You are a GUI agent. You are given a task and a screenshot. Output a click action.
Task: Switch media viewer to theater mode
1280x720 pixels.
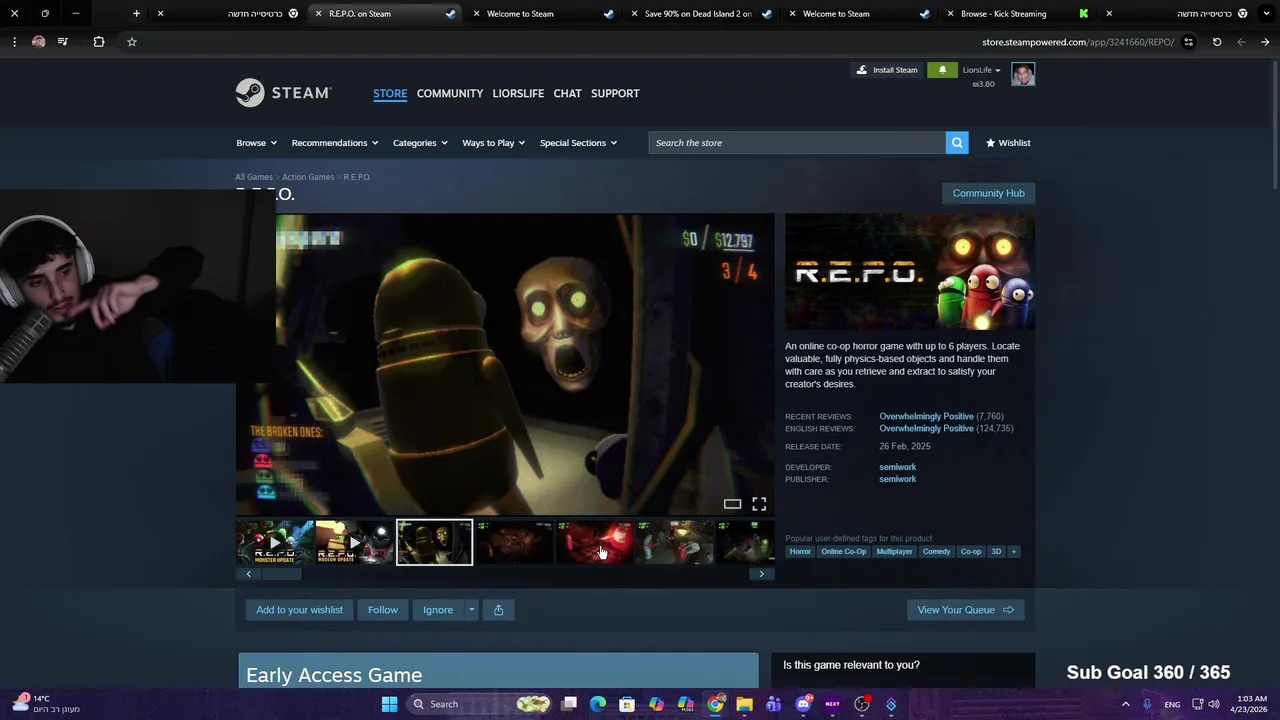(732, 504)
